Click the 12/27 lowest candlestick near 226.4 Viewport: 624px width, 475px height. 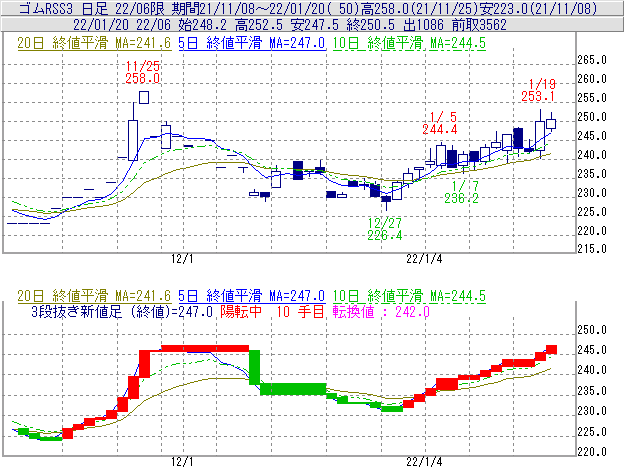[x=386, y=202]
